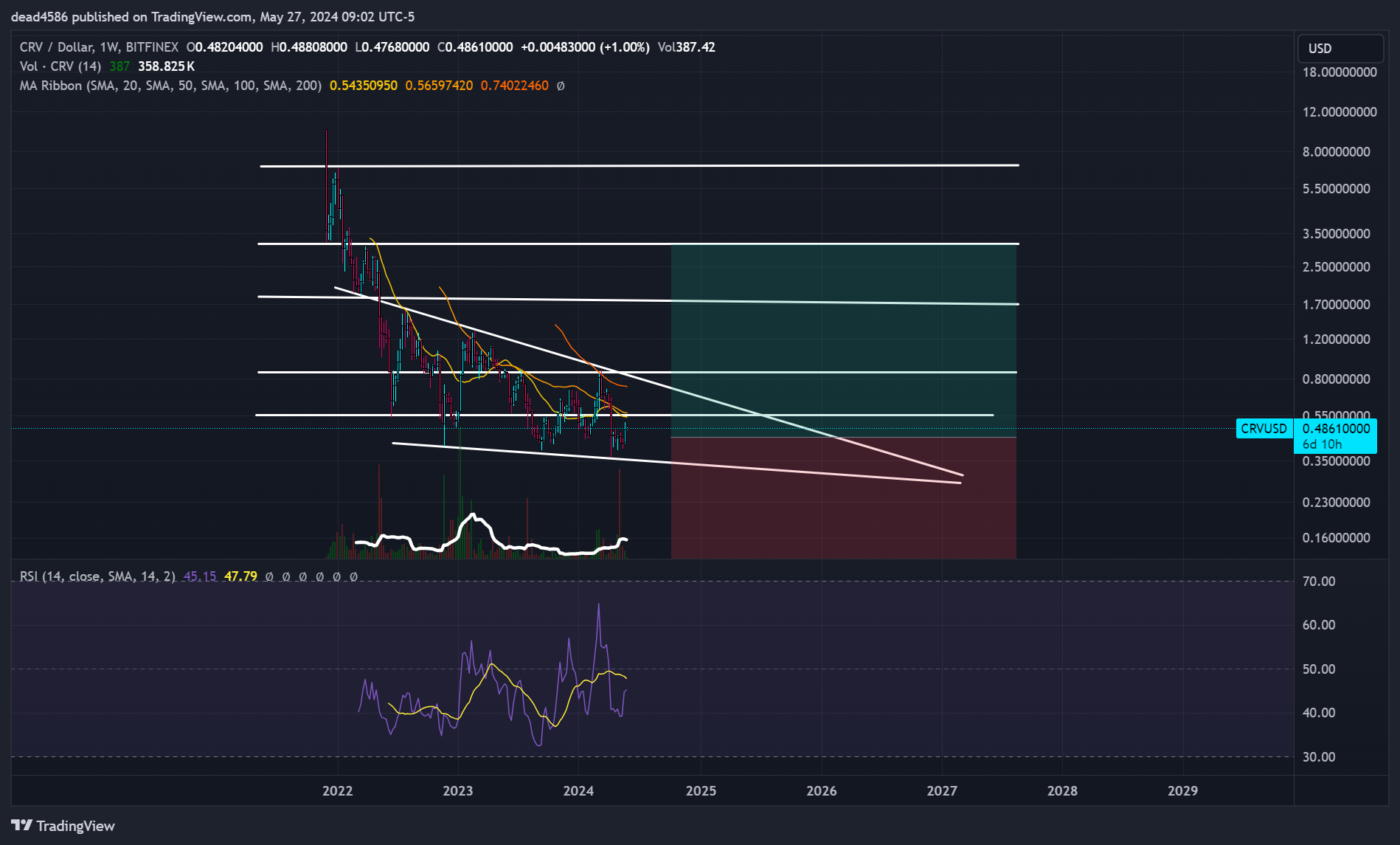Click the 2022 label on time axis

(338, 791)
